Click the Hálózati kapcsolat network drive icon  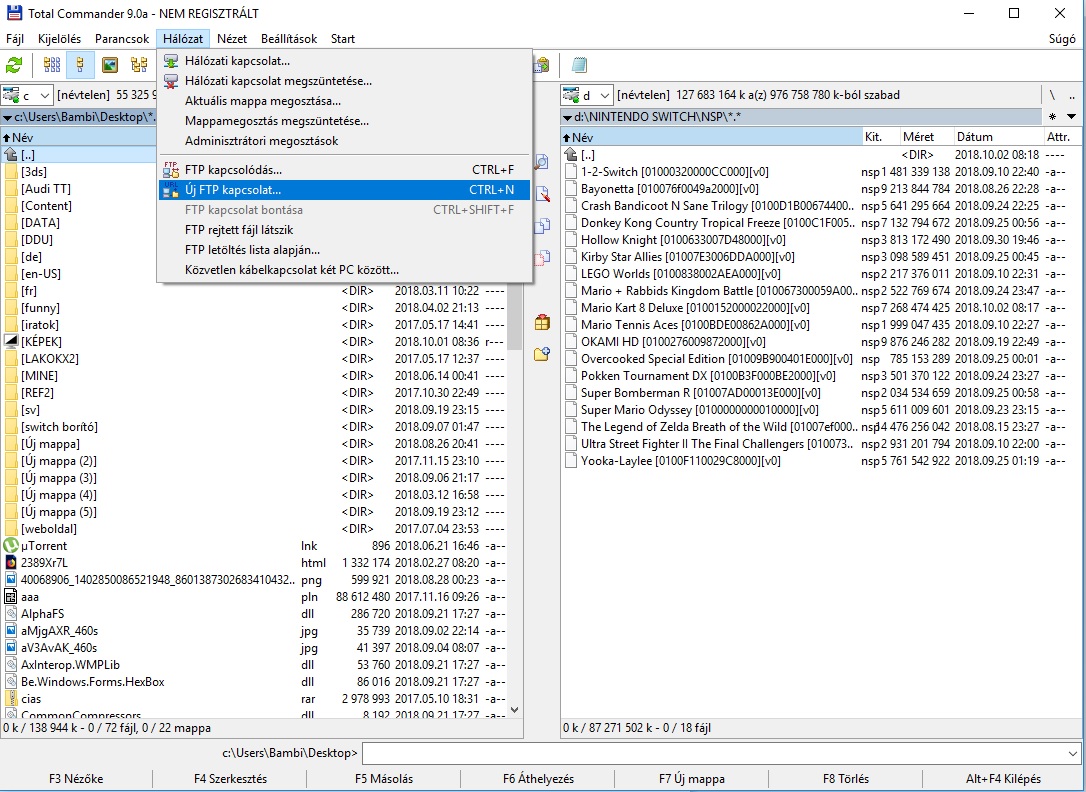tap(170, 61)
